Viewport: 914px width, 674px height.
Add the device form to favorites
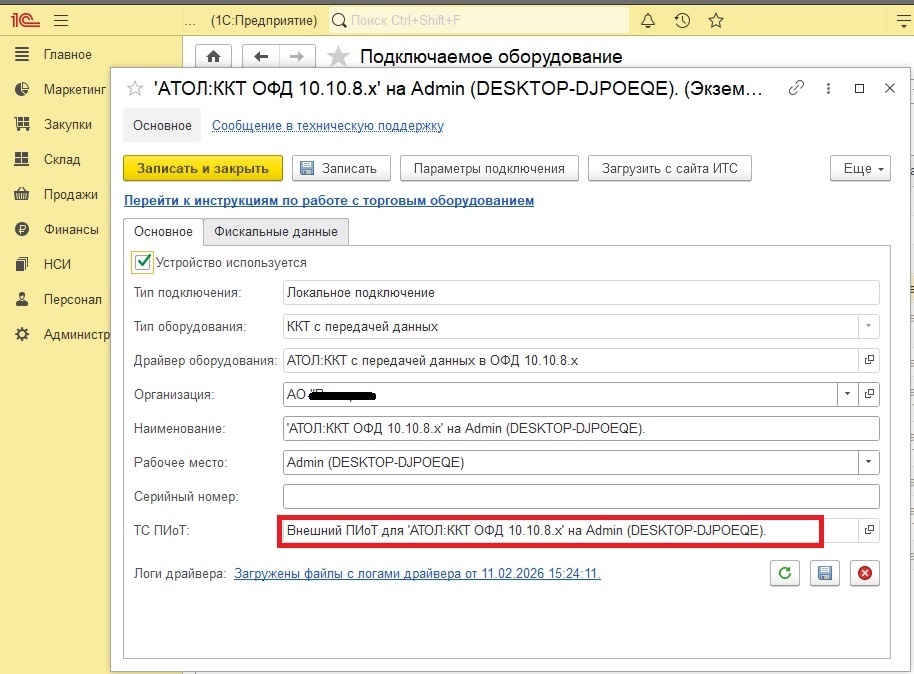pos(135,89)
